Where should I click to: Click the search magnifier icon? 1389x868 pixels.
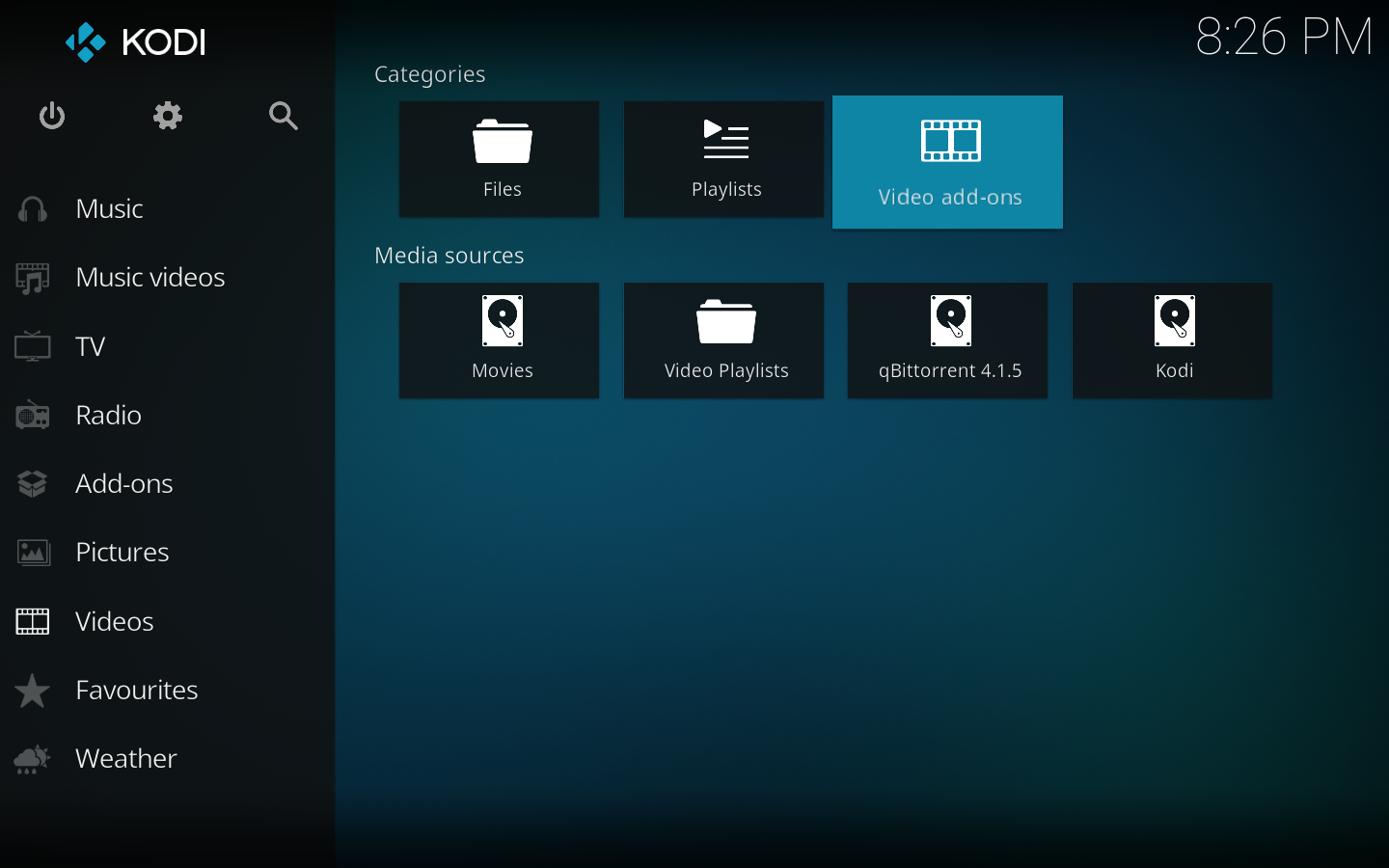click(x=283, y=117)
